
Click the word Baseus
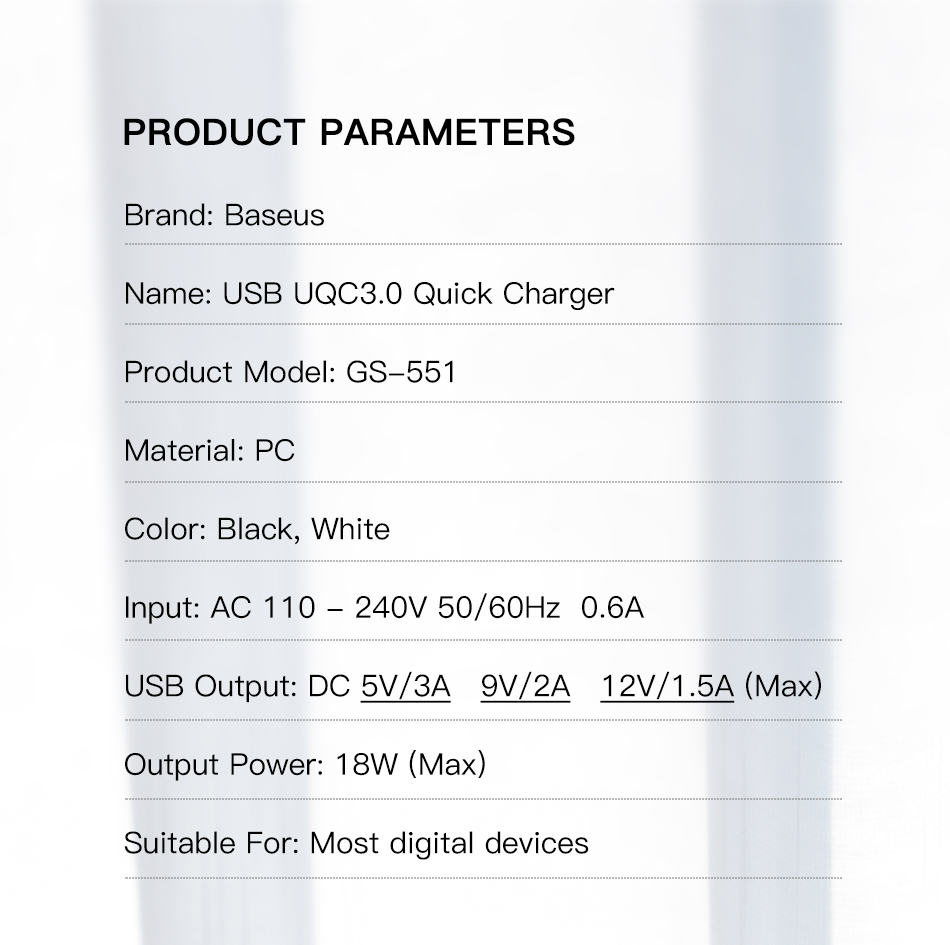coord(274,216)
